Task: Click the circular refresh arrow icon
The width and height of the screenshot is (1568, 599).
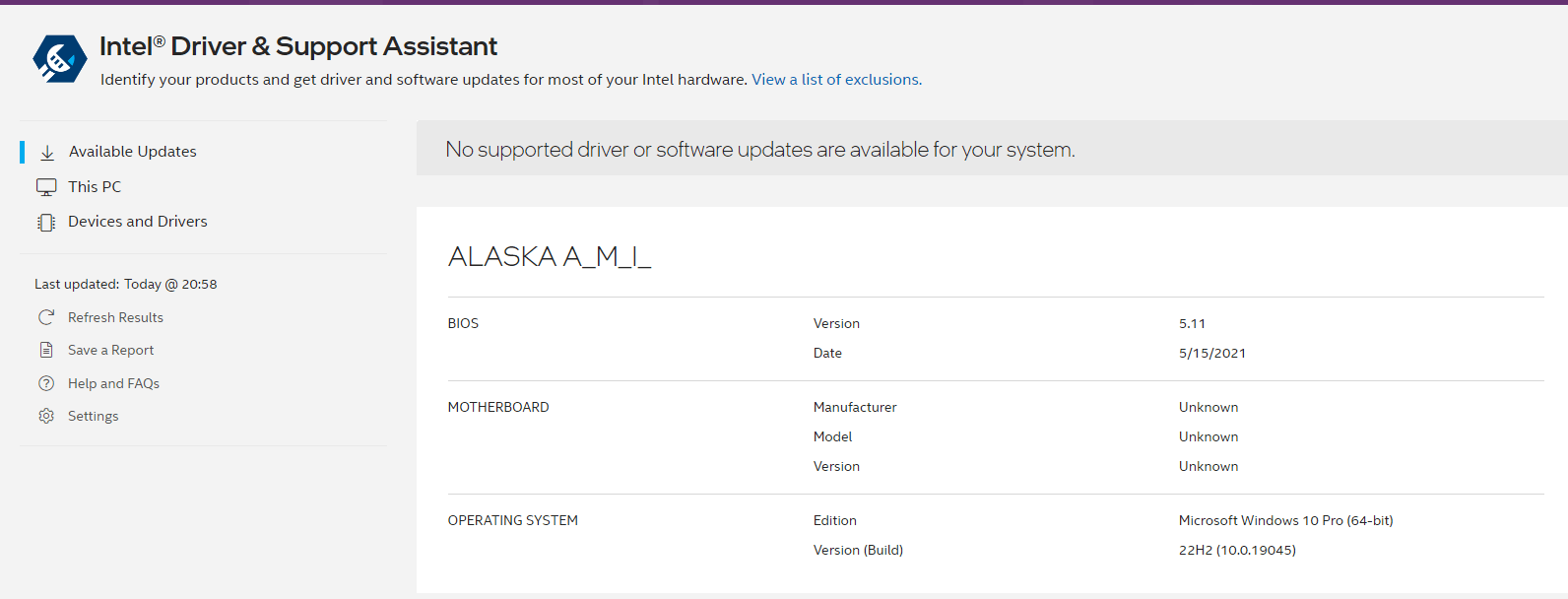Action: click(46, 317)
